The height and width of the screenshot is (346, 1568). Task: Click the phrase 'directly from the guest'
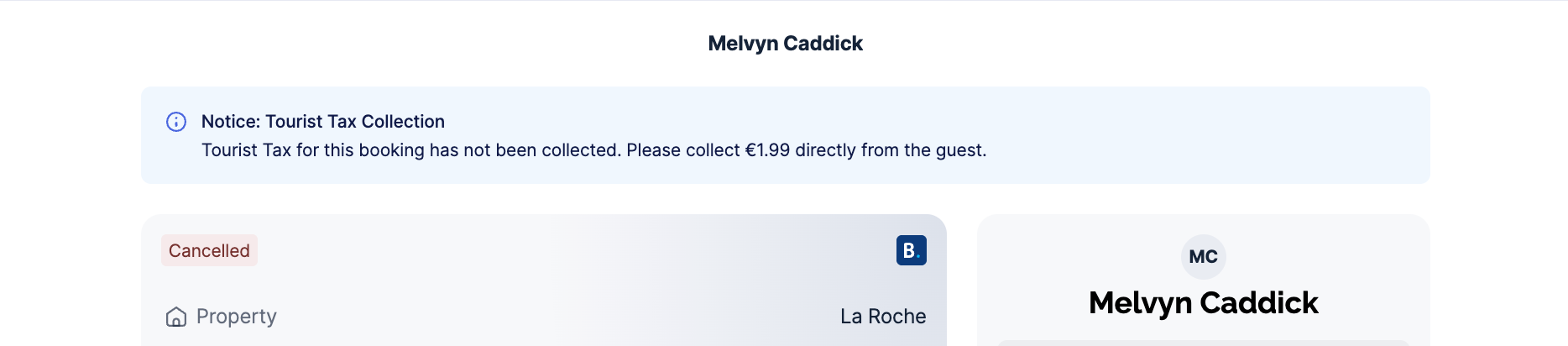pos(890,150)
